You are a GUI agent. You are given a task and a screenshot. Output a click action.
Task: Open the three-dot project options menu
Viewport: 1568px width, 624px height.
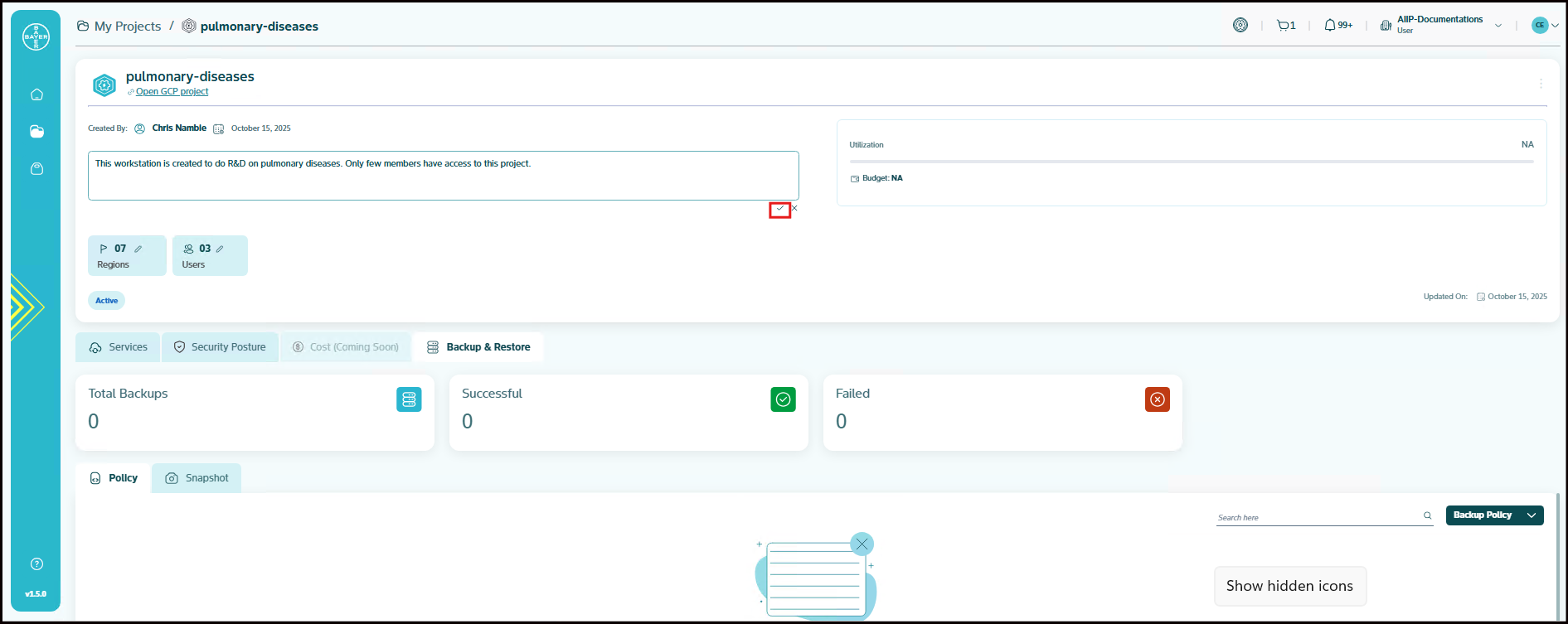coord(1541,84)
